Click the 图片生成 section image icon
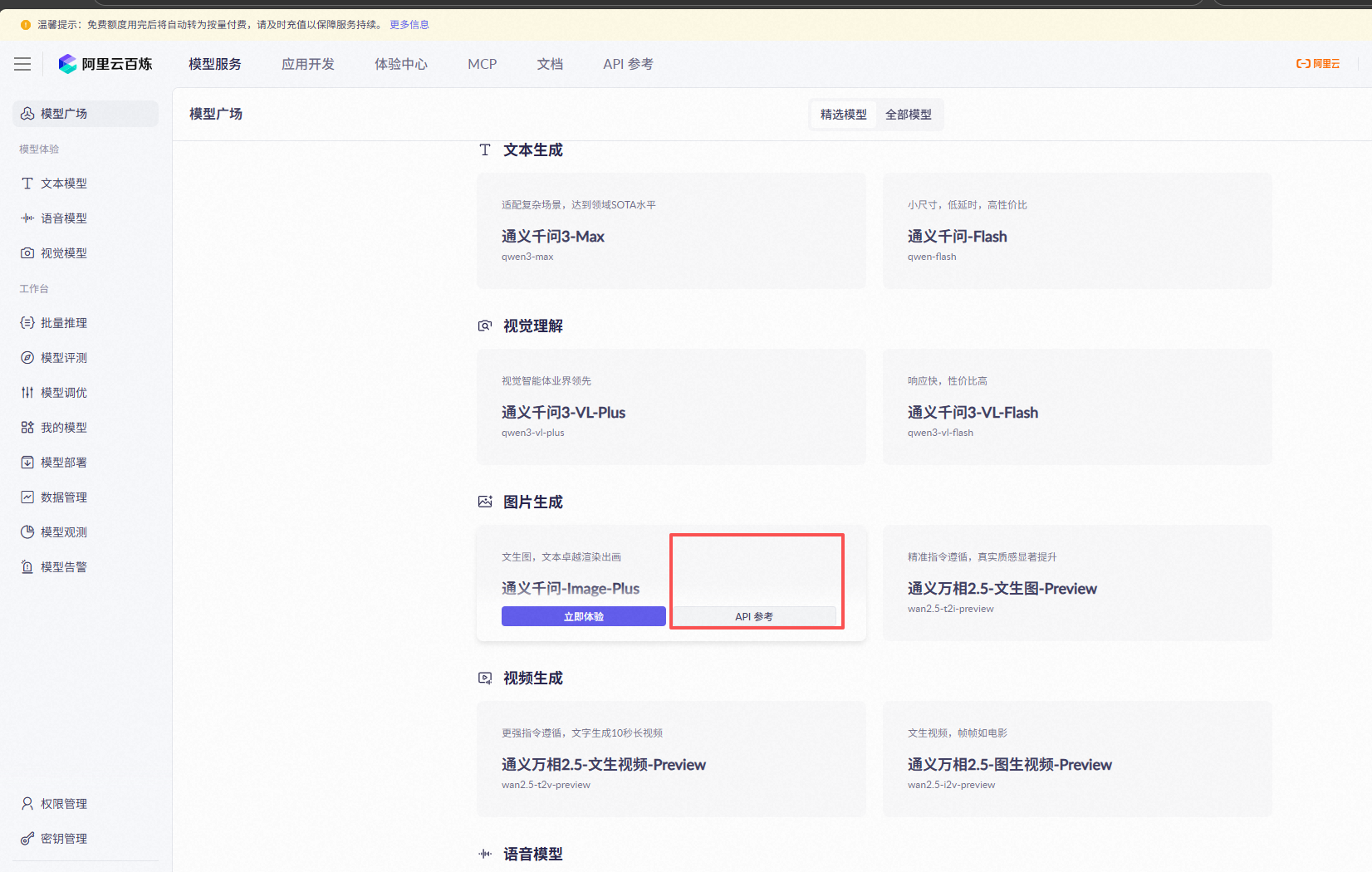 485,502
